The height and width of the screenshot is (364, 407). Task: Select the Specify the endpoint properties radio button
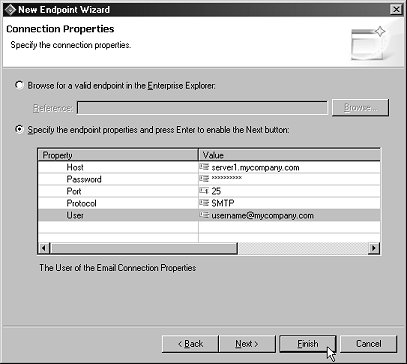click(x=19, y=129)
